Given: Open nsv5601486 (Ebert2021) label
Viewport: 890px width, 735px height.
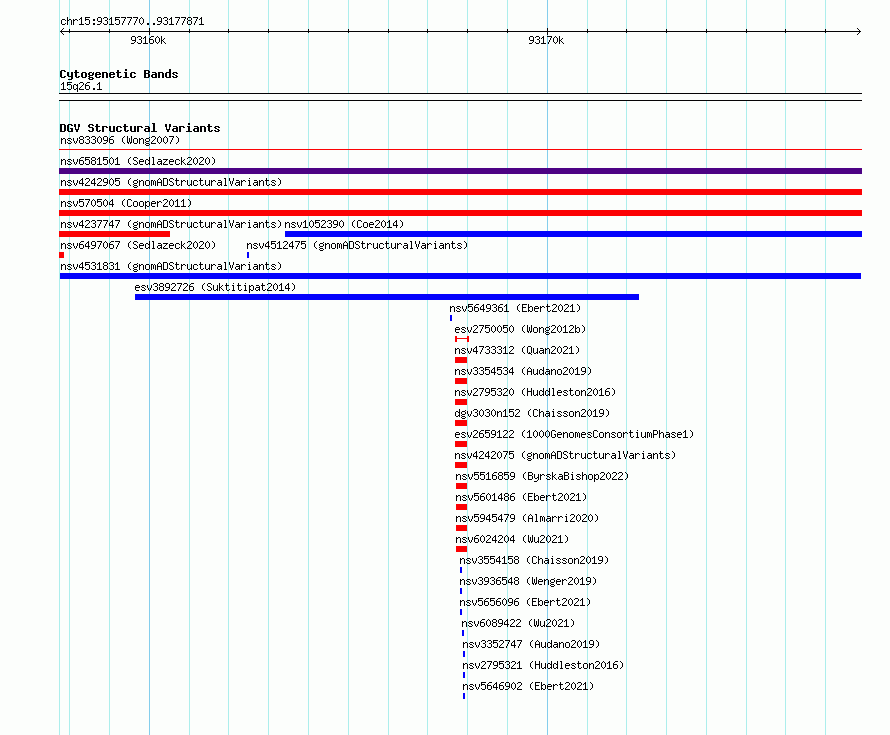Looking at the screenshot, I should (521, 497).
